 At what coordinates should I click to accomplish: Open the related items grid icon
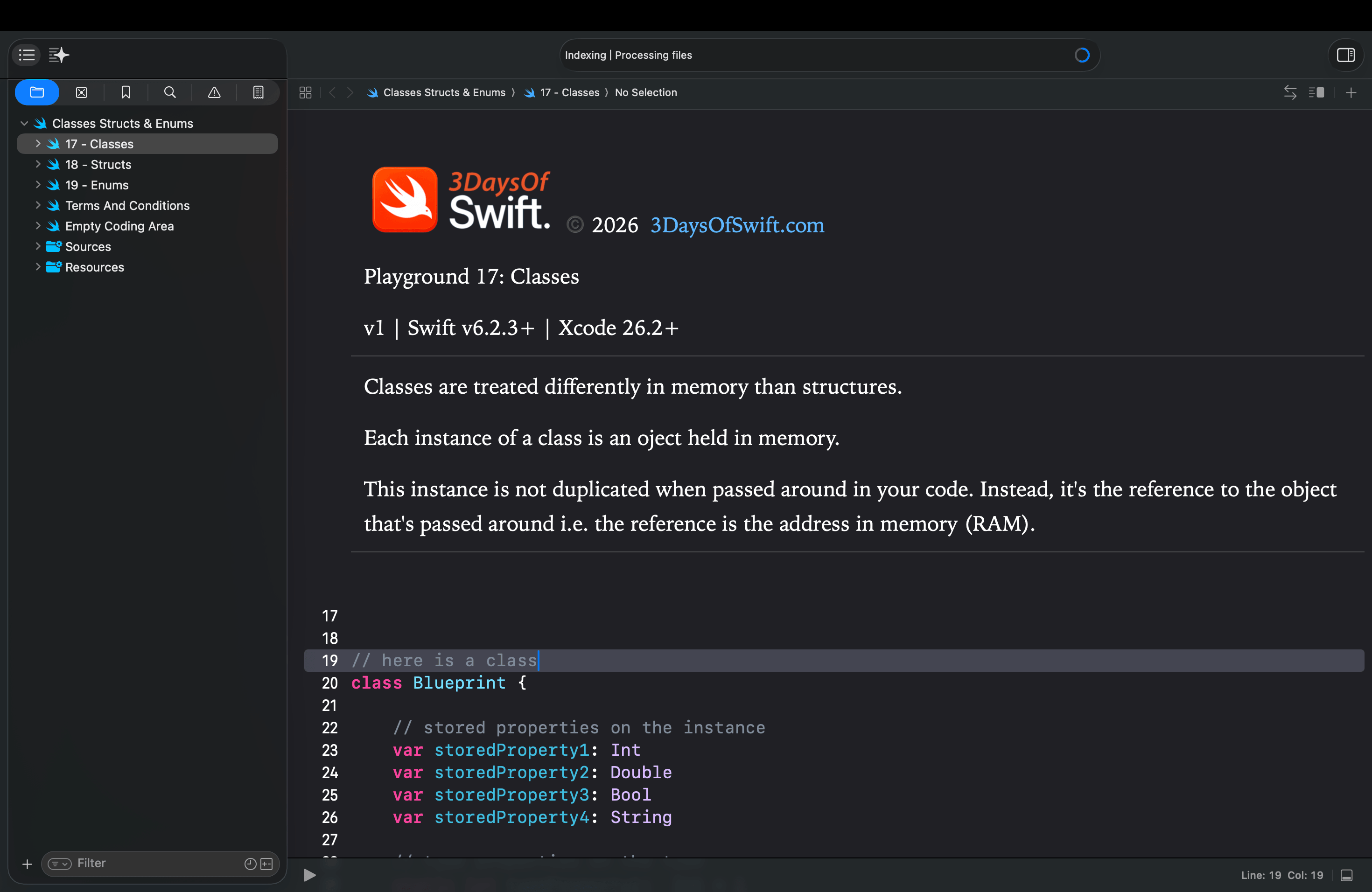pyautogui.click(x=306, y=92)
